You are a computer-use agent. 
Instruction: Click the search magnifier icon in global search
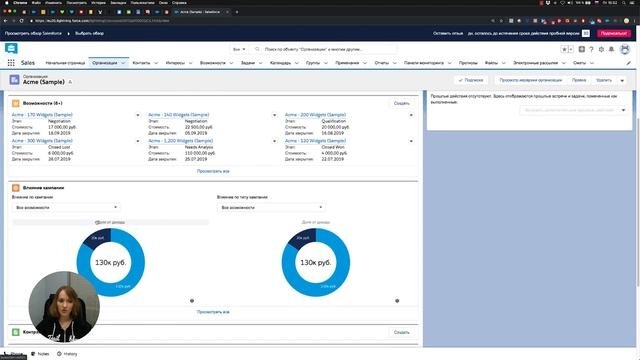pyautogui.click(x=257, y=49)
